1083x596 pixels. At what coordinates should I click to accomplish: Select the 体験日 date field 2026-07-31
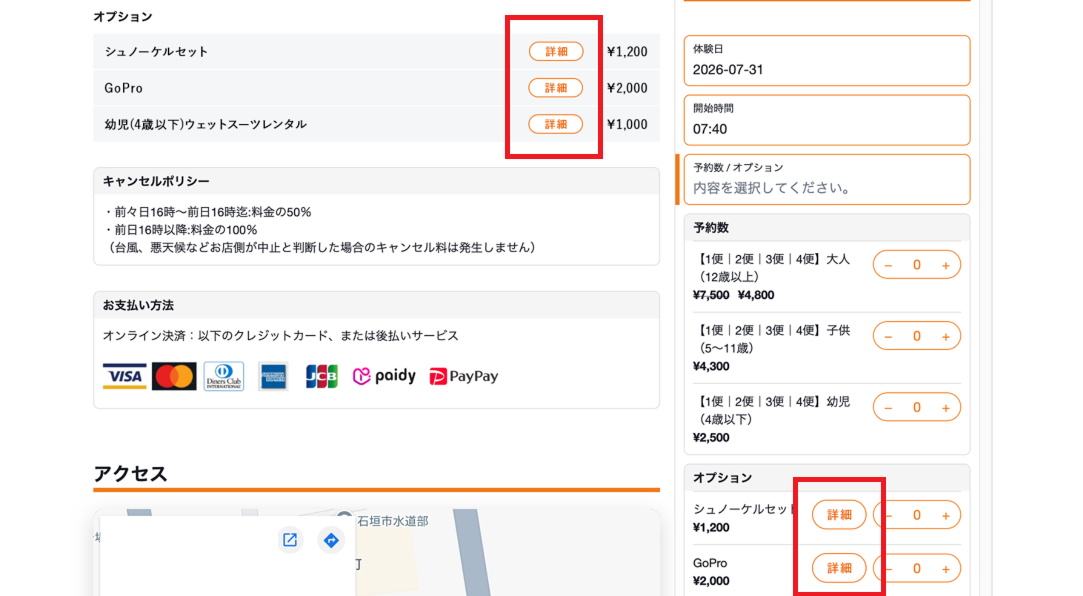[x=827, y=61]
